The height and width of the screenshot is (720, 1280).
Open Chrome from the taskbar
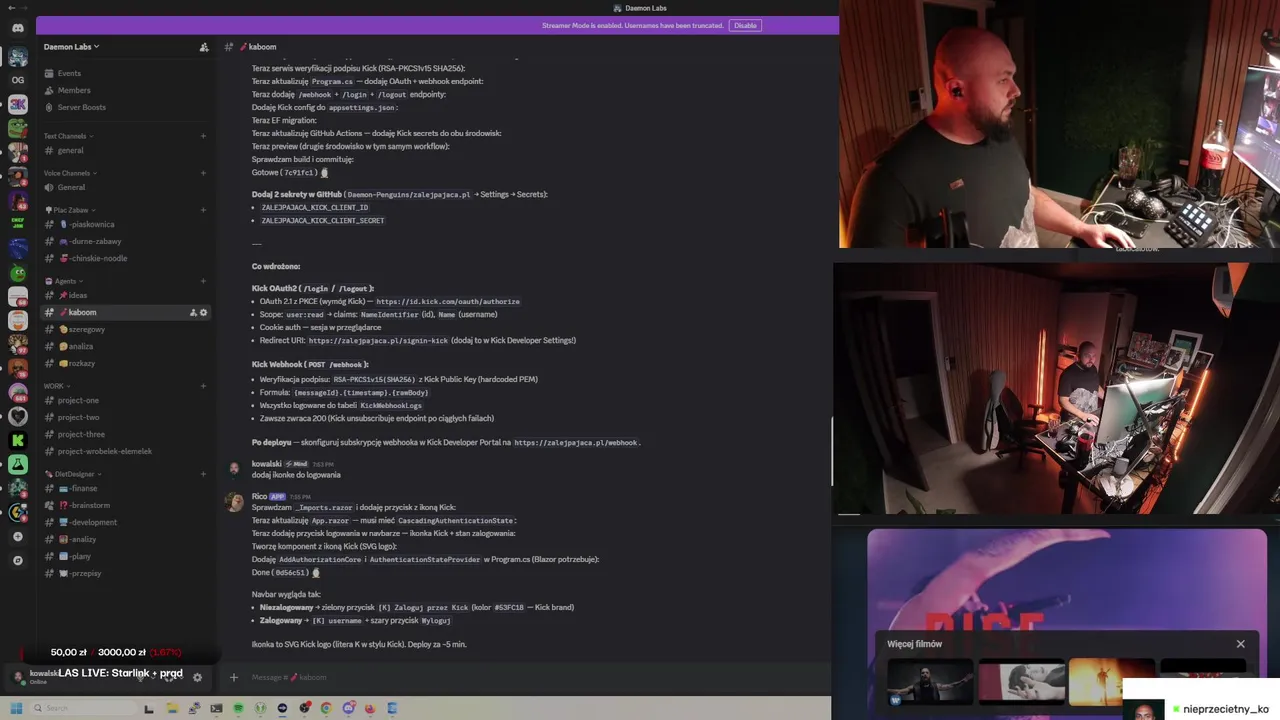326,708
